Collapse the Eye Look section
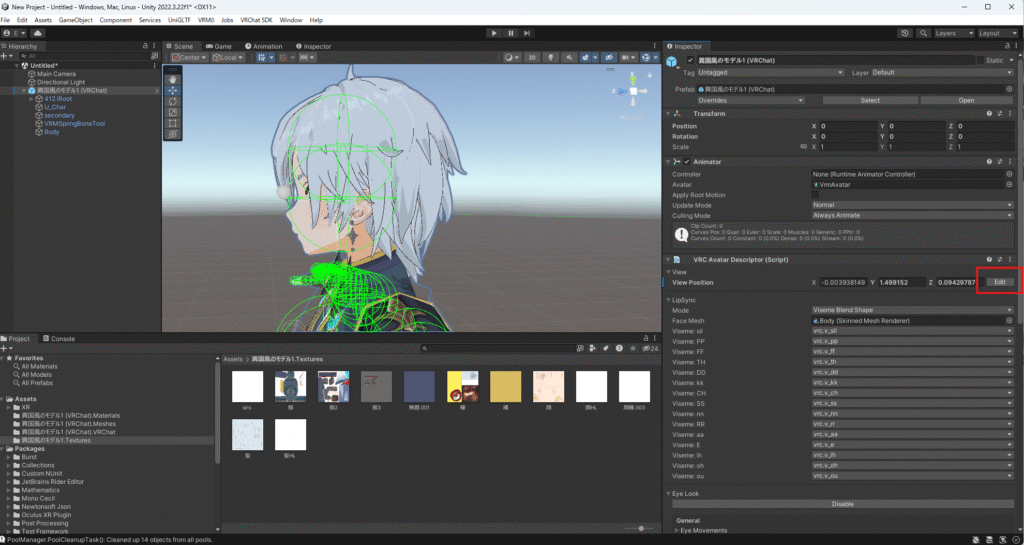This screenshot has width=1024, height=545. pos(668,494)
